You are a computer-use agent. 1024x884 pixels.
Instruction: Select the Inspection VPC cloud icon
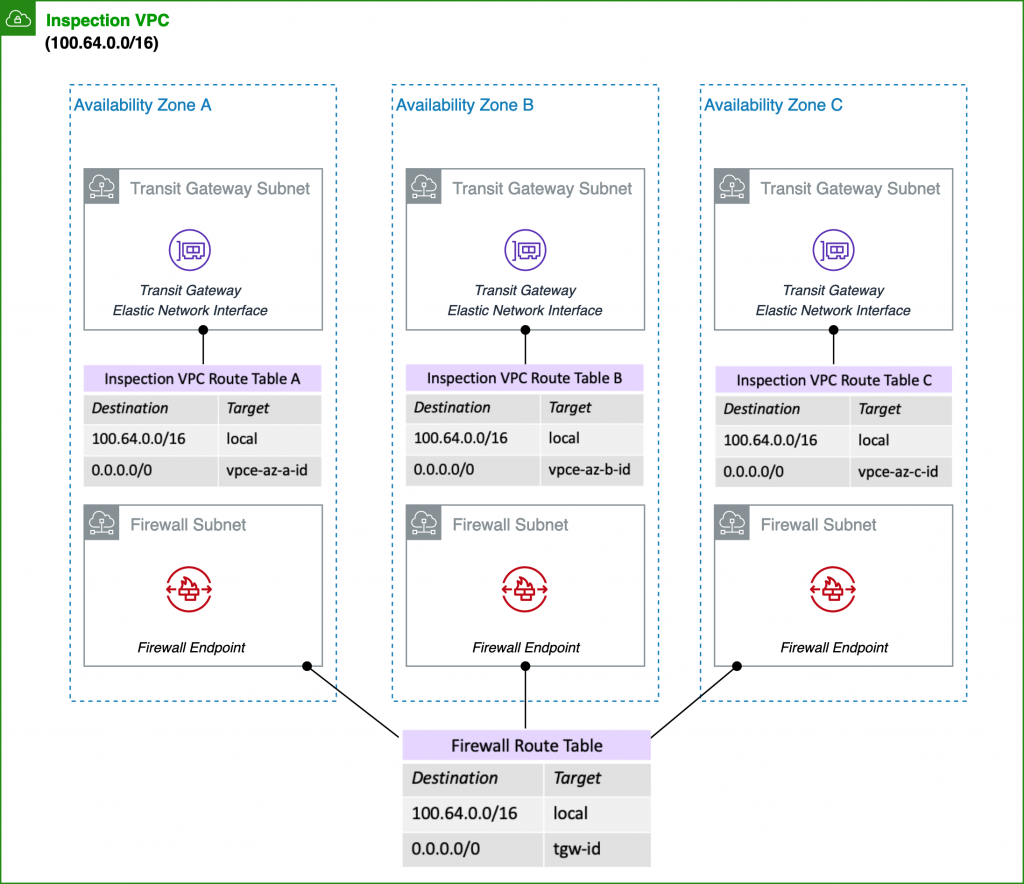[18, 18]
